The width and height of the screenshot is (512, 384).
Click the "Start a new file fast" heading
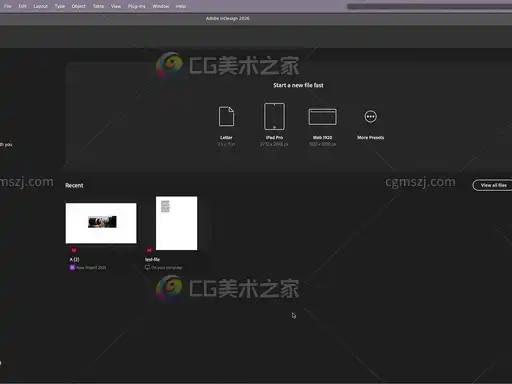298,85
